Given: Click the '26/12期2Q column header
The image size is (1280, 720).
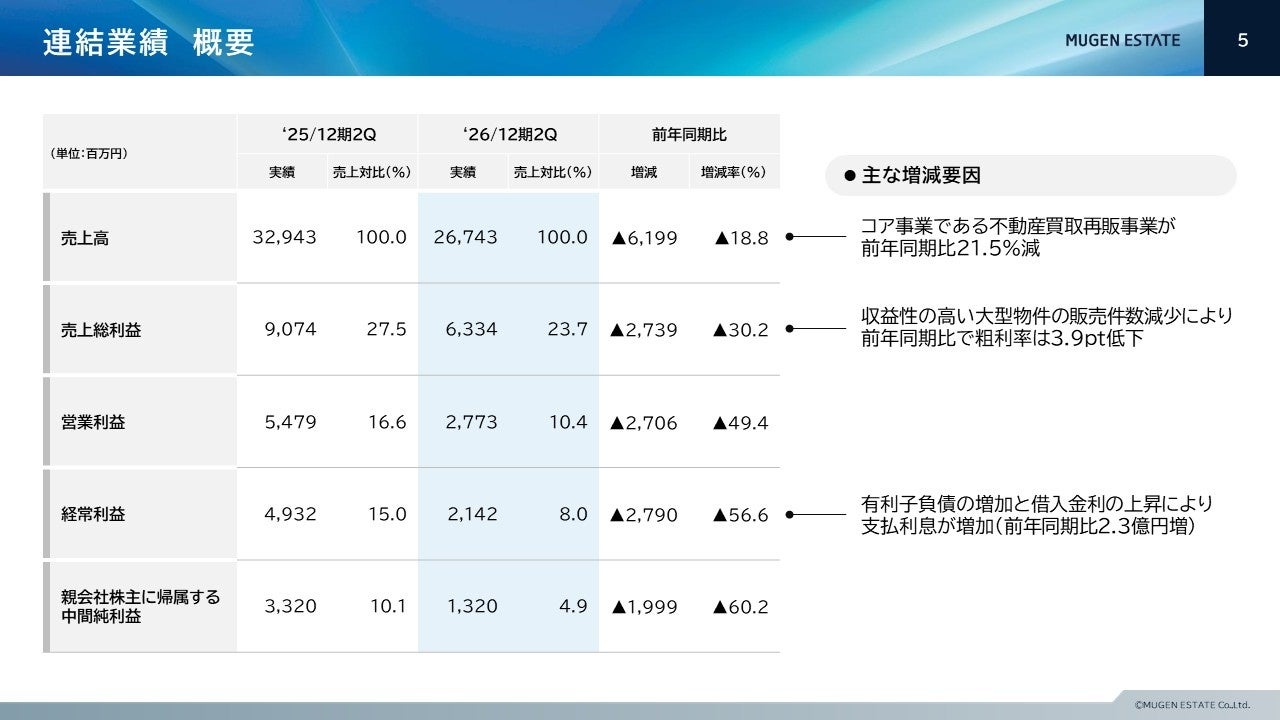Looking at the screenshot, I should click(509, 134).
